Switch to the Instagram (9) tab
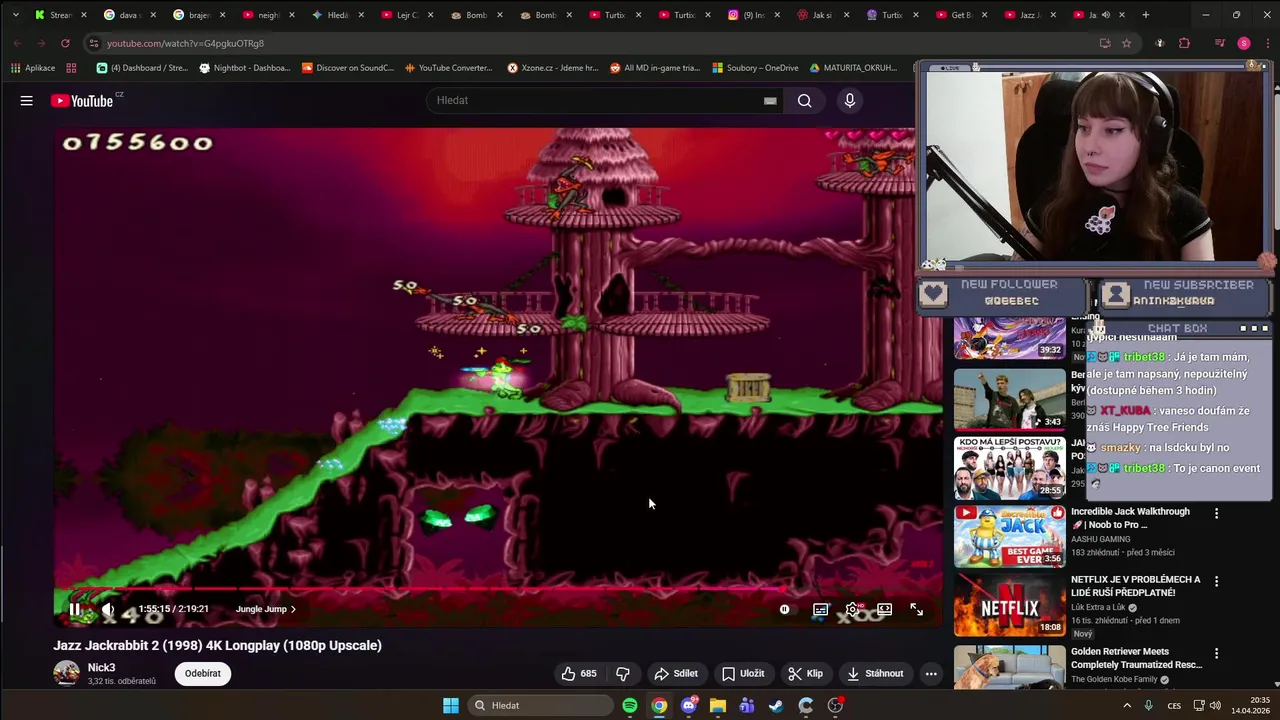This screenshot has height=720, width=1280. (752, 15)
